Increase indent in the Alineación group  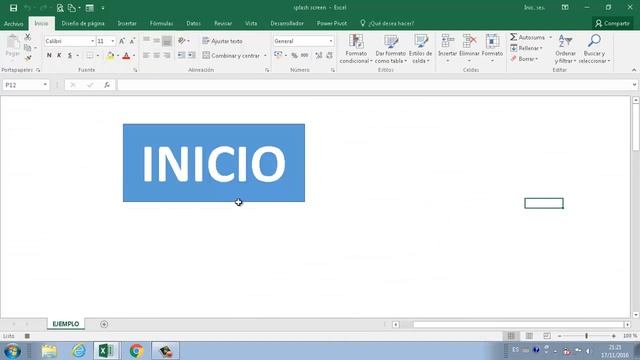click(191, 55)
